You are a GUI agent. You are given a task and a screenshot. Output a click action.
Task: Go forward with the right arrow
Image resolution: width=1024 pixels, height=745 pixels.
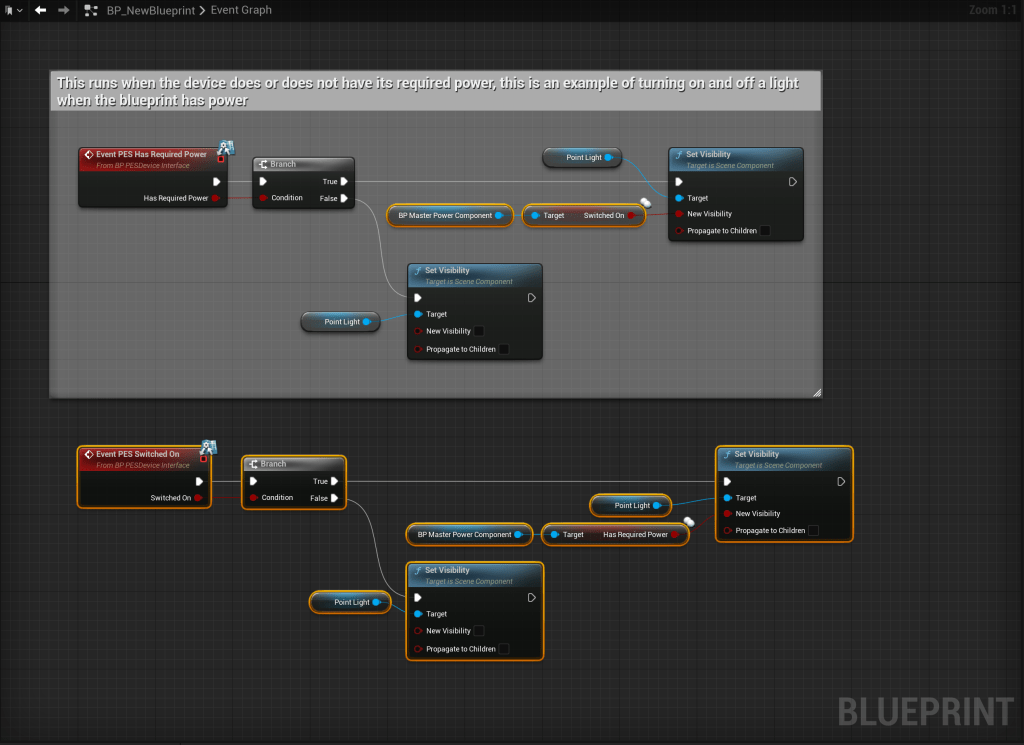(x=63, y=10)
